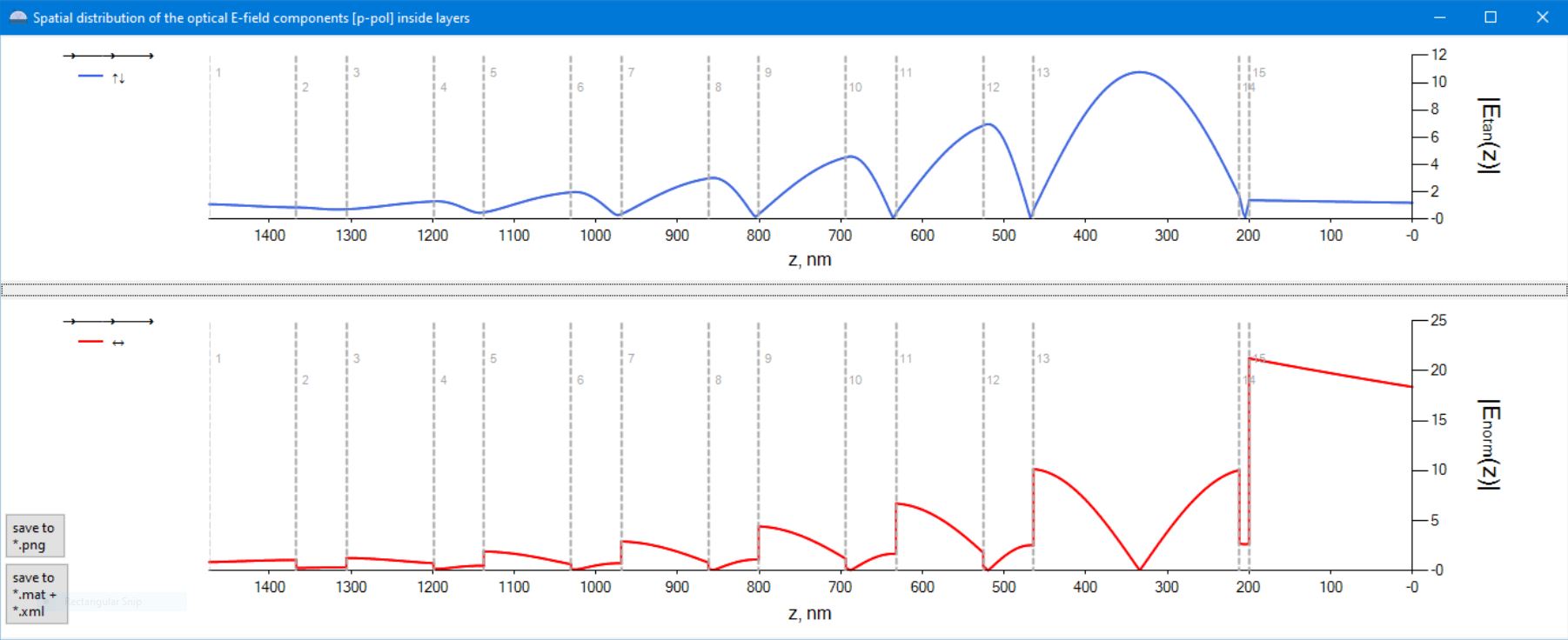Minimize the E-field distribution window
The height and width of the screenshot is (640, 1568).
1439,17
